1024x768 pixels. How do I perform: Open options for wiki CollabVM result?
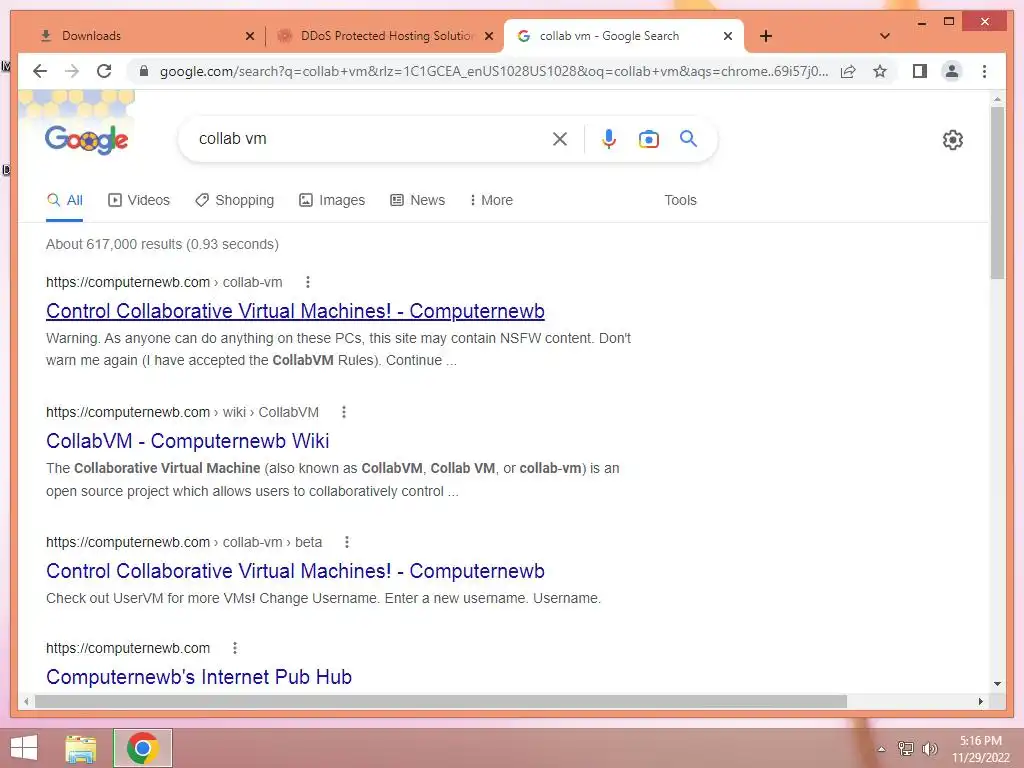click(344, 412)
